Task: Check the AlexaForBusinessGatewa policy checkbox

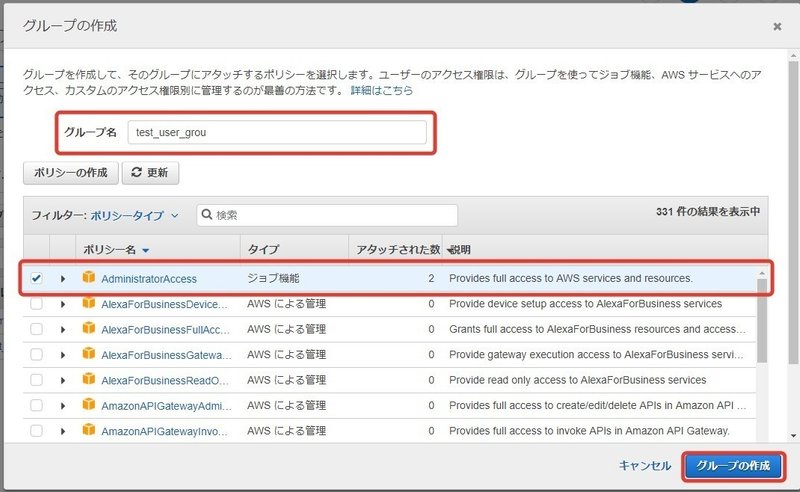Action: coord(36,354)
